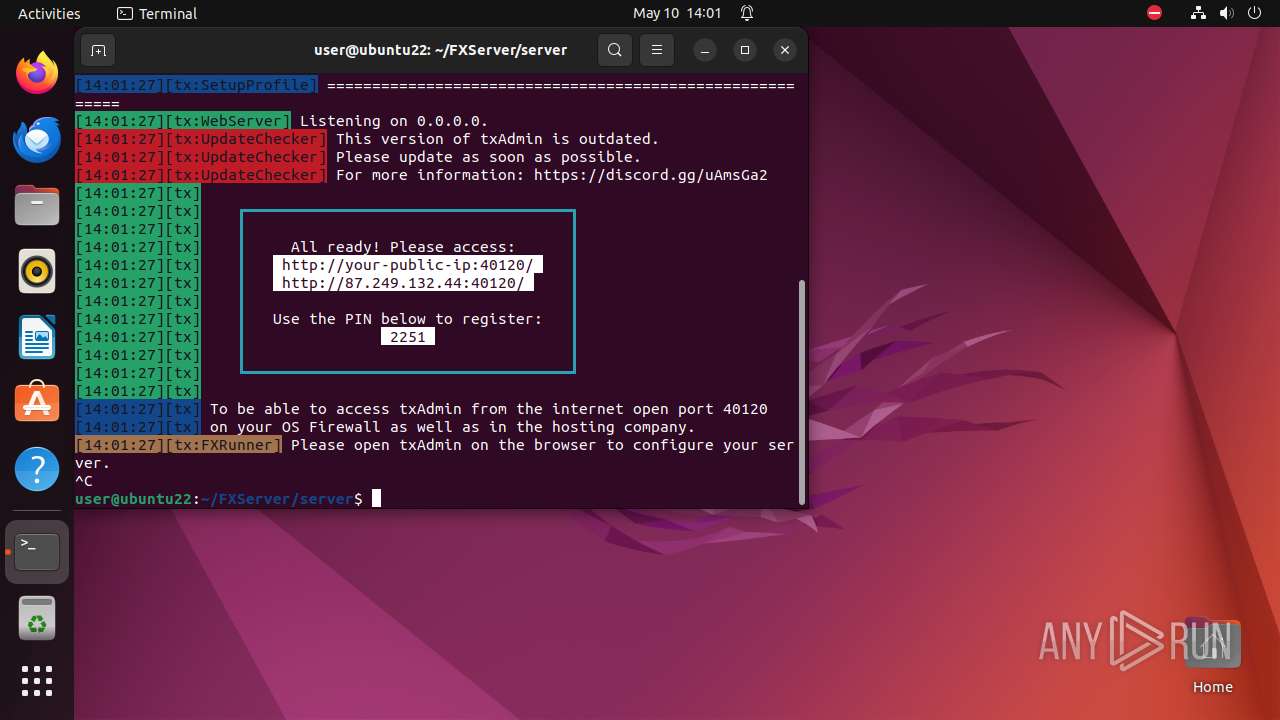
Task: Click 'All ready! Please access:' text
Action: tap(403, 247)
